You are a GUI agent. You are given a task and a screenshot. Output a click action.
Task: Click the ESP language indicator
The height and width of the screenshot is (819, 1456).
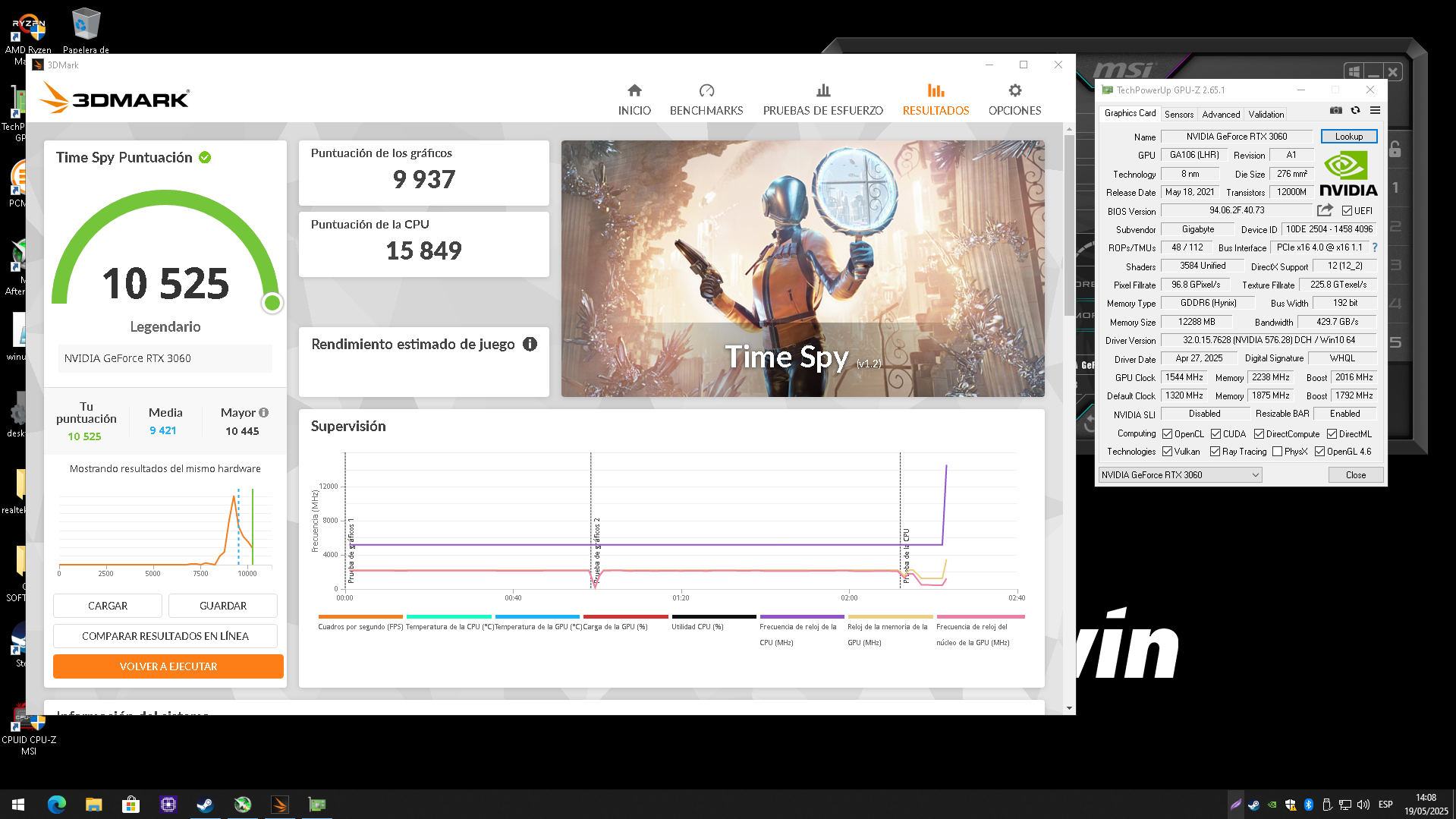coord(1385,805)
